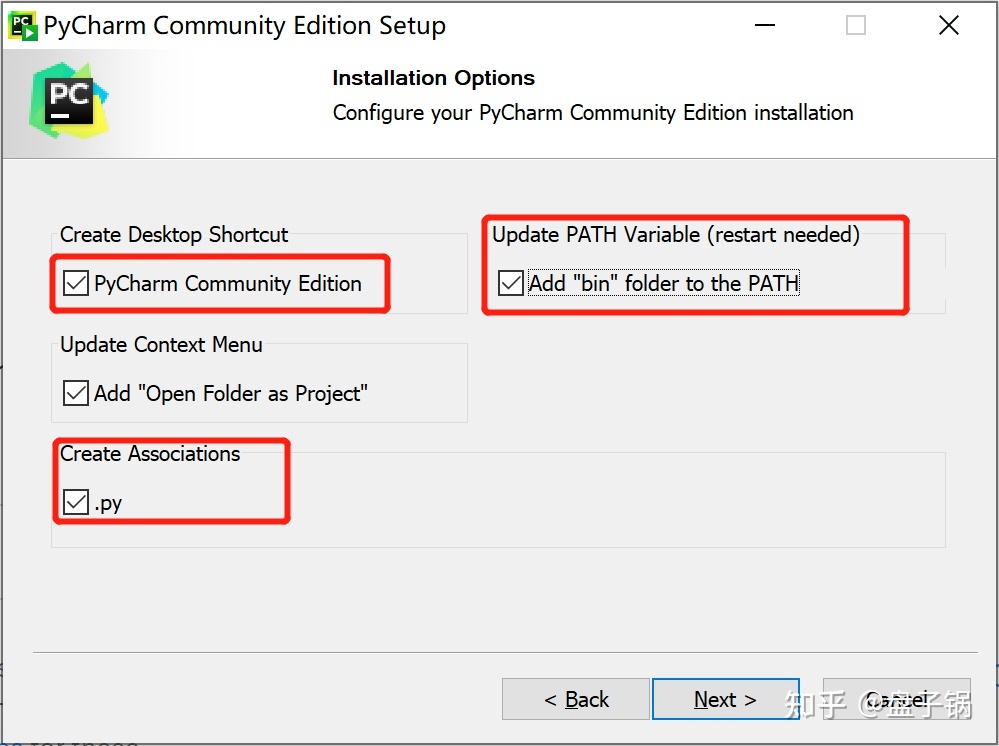The image size is (999, 746).
Task: Click the greyed-out maximize window button
Action: click(856, 25)
